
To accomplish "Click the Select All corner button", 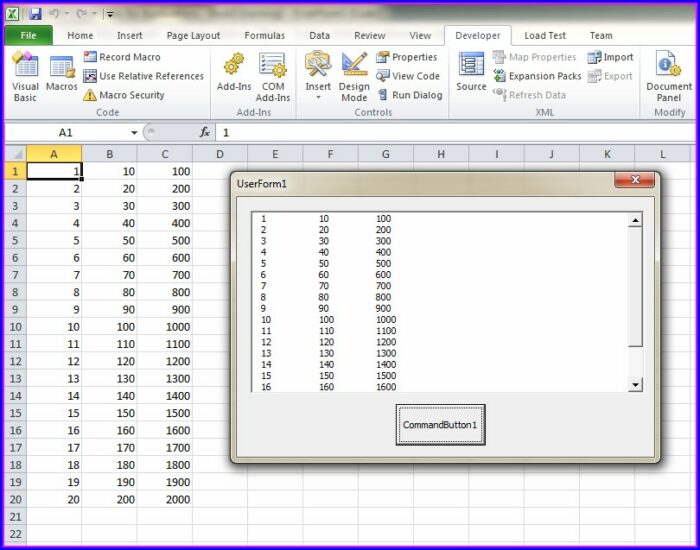I will (16, 154).
